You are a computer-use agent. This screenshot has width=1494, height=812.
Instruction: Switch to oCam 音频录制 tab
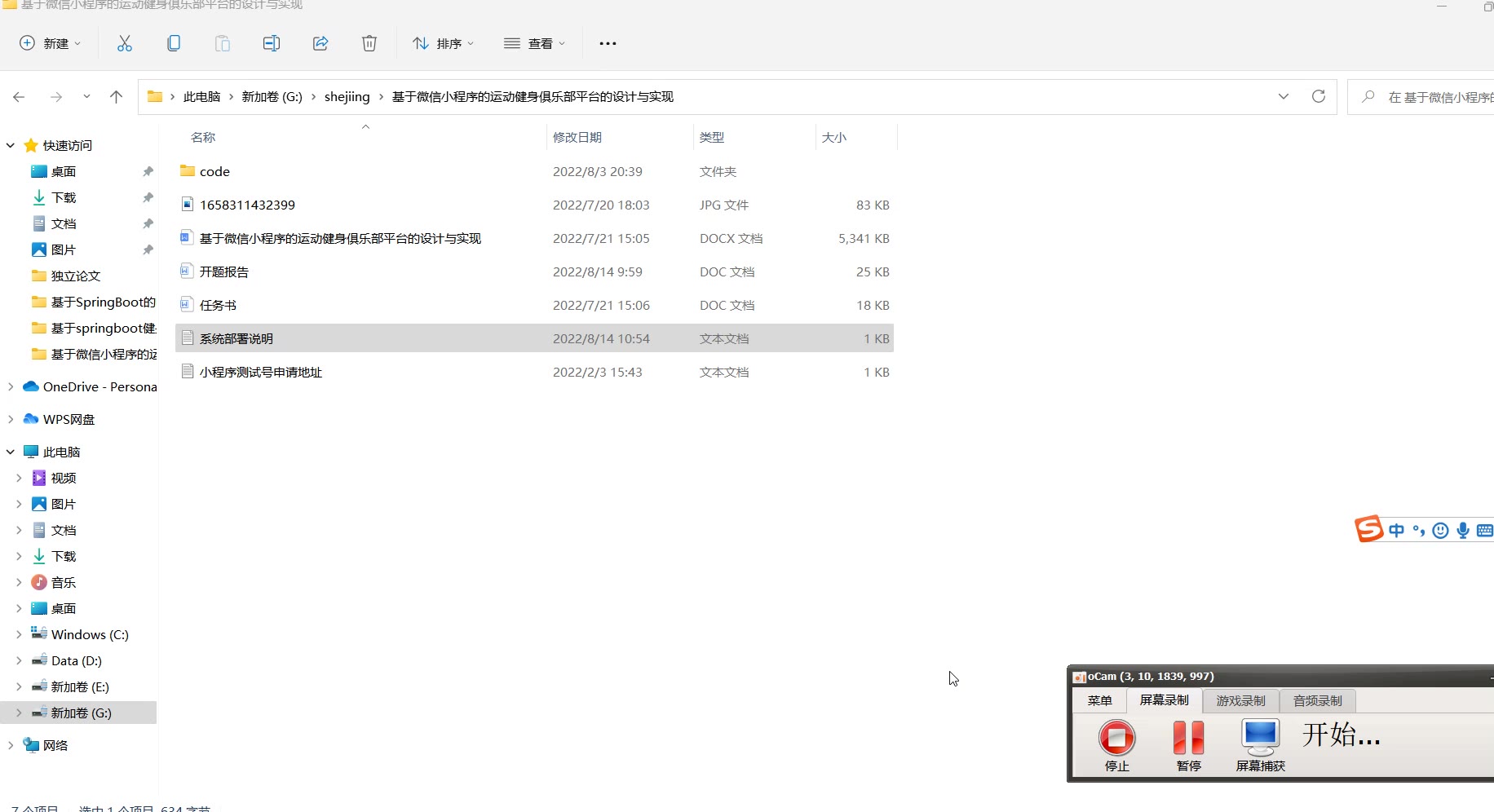(1318, 700)
